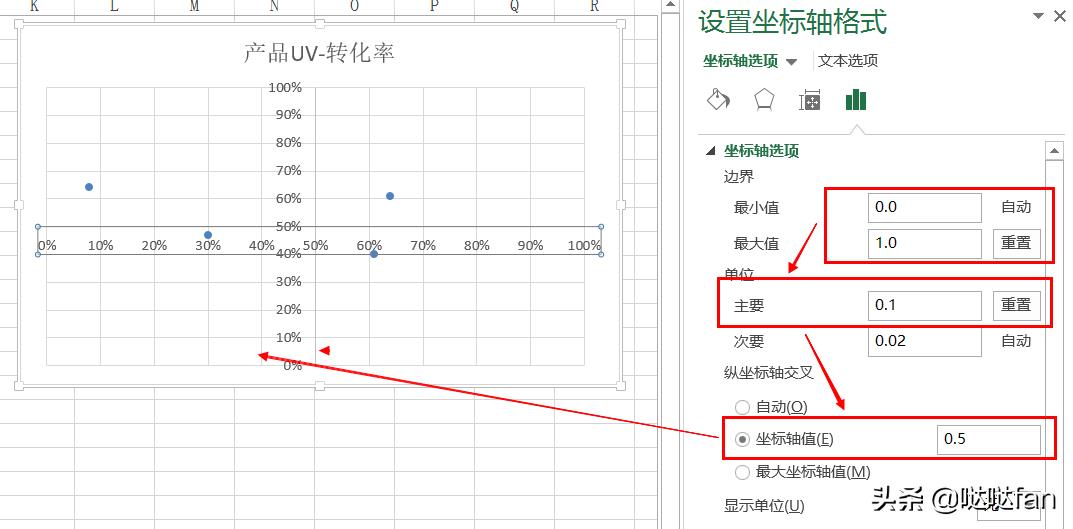The image size is (1073, 529).
Task: Select the 自动(O) radio button
Action: (x=742, y=407)
